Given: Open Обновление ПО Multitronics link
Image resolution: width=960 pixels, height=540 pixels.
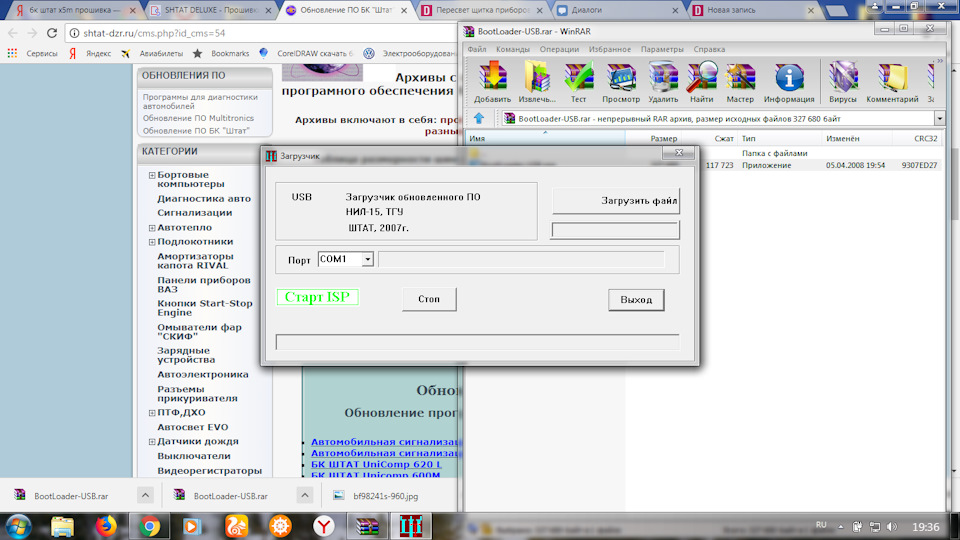Looking at the screenshot, I should 198,118.
